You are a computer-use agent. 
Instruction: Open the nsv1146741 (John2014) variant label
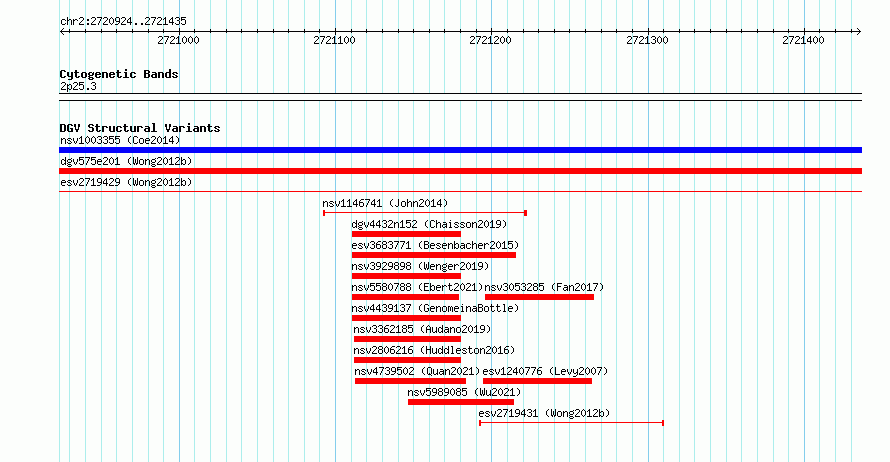point(385,203)
